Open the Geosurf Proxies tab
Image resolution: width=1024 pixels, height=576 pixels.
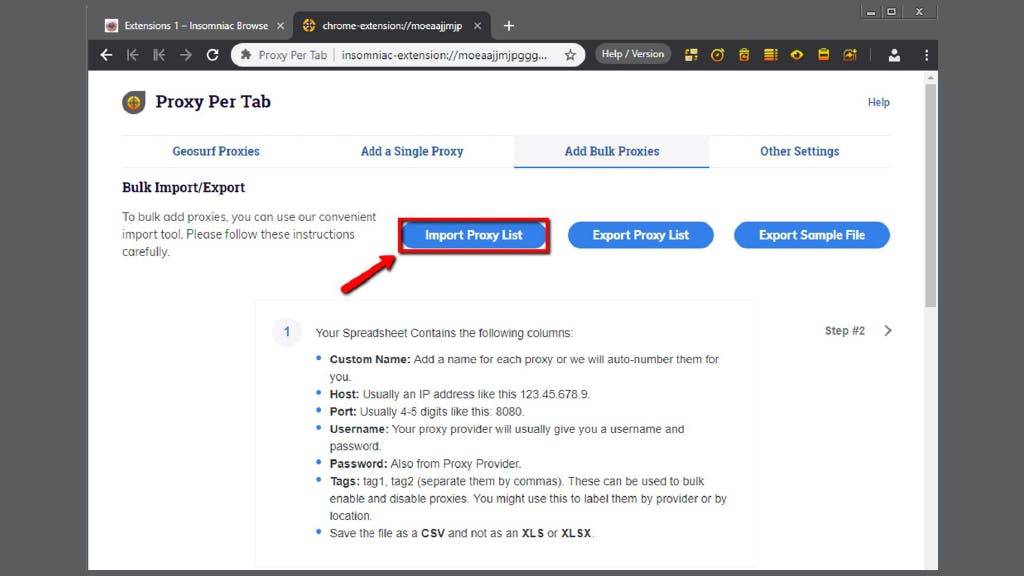216,152
